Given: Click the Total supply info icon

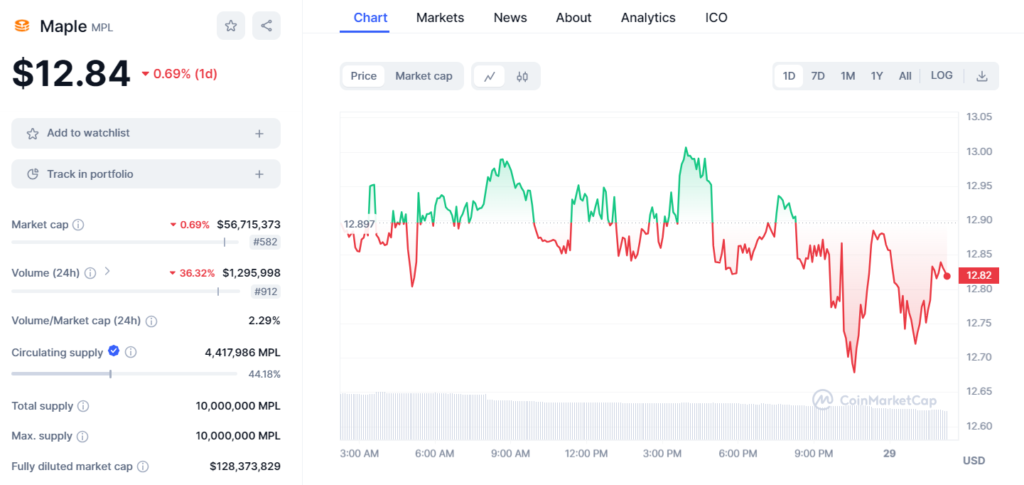Looking at the screenshot, I should coord(83,406).
